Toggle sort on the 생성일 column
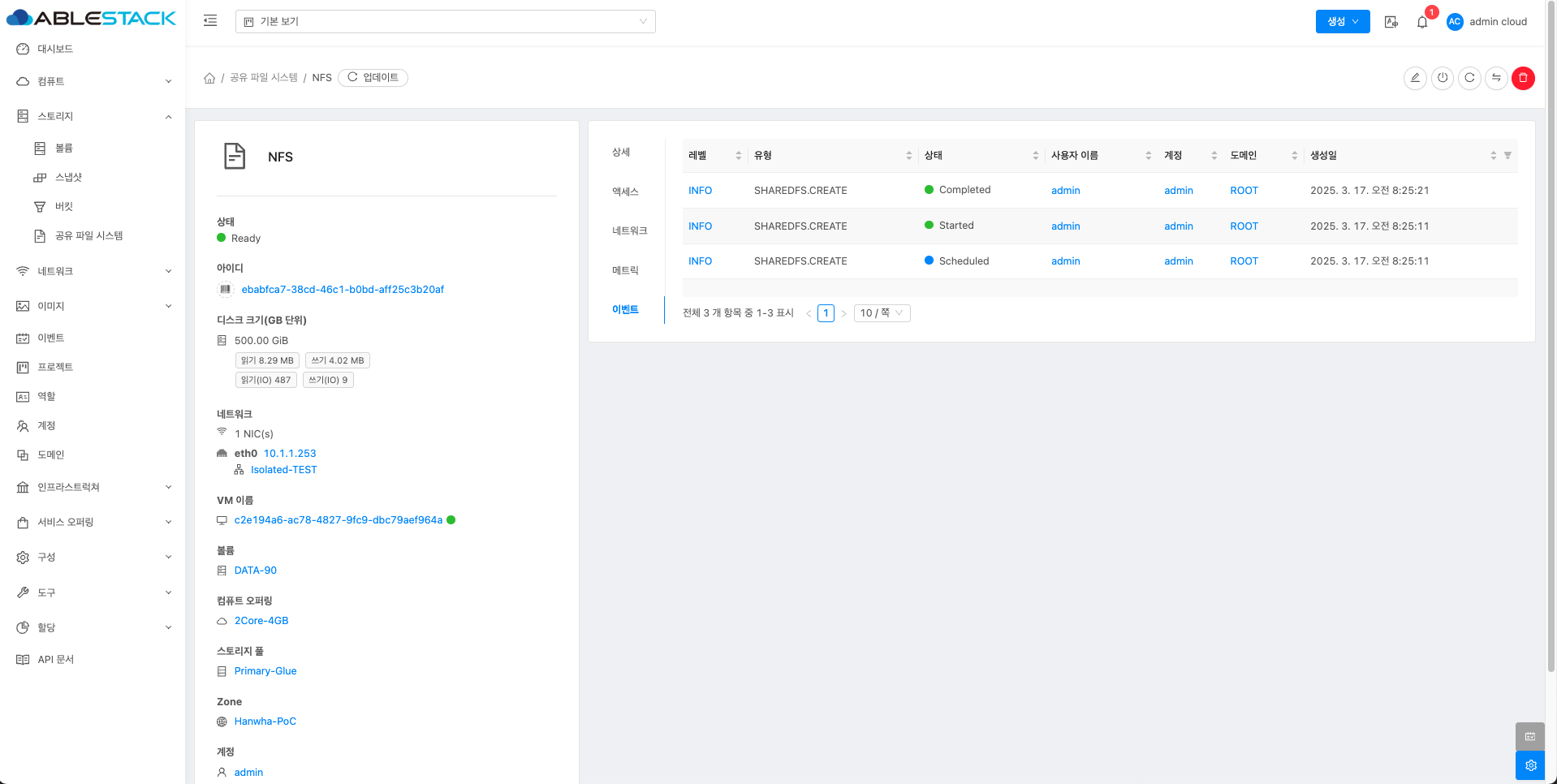The height and width of the screenshot is (784, 1557). [x=1493, y=156]
